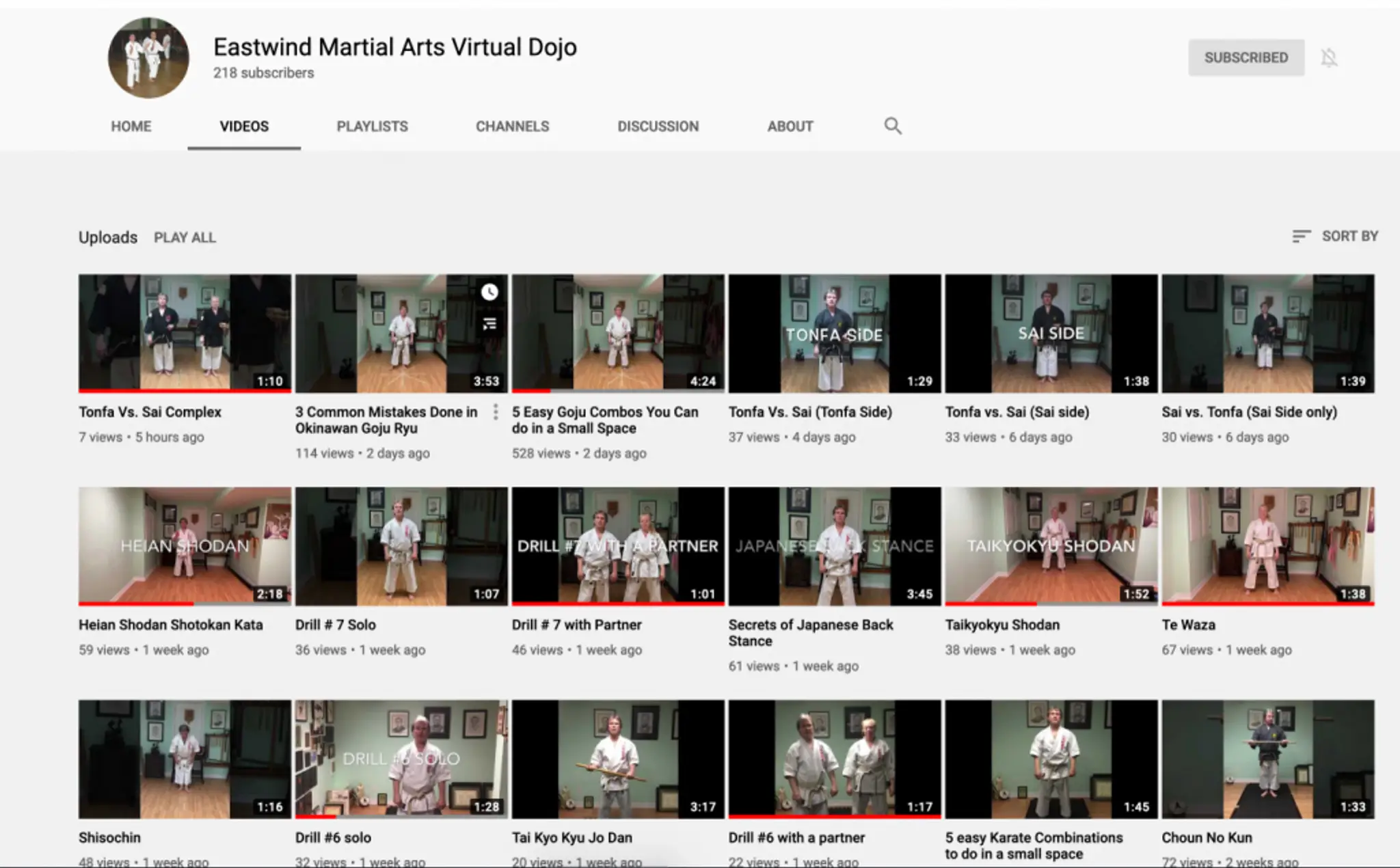Click the Play All button
The image size is (1400, 868).
(x=185, y=238)
